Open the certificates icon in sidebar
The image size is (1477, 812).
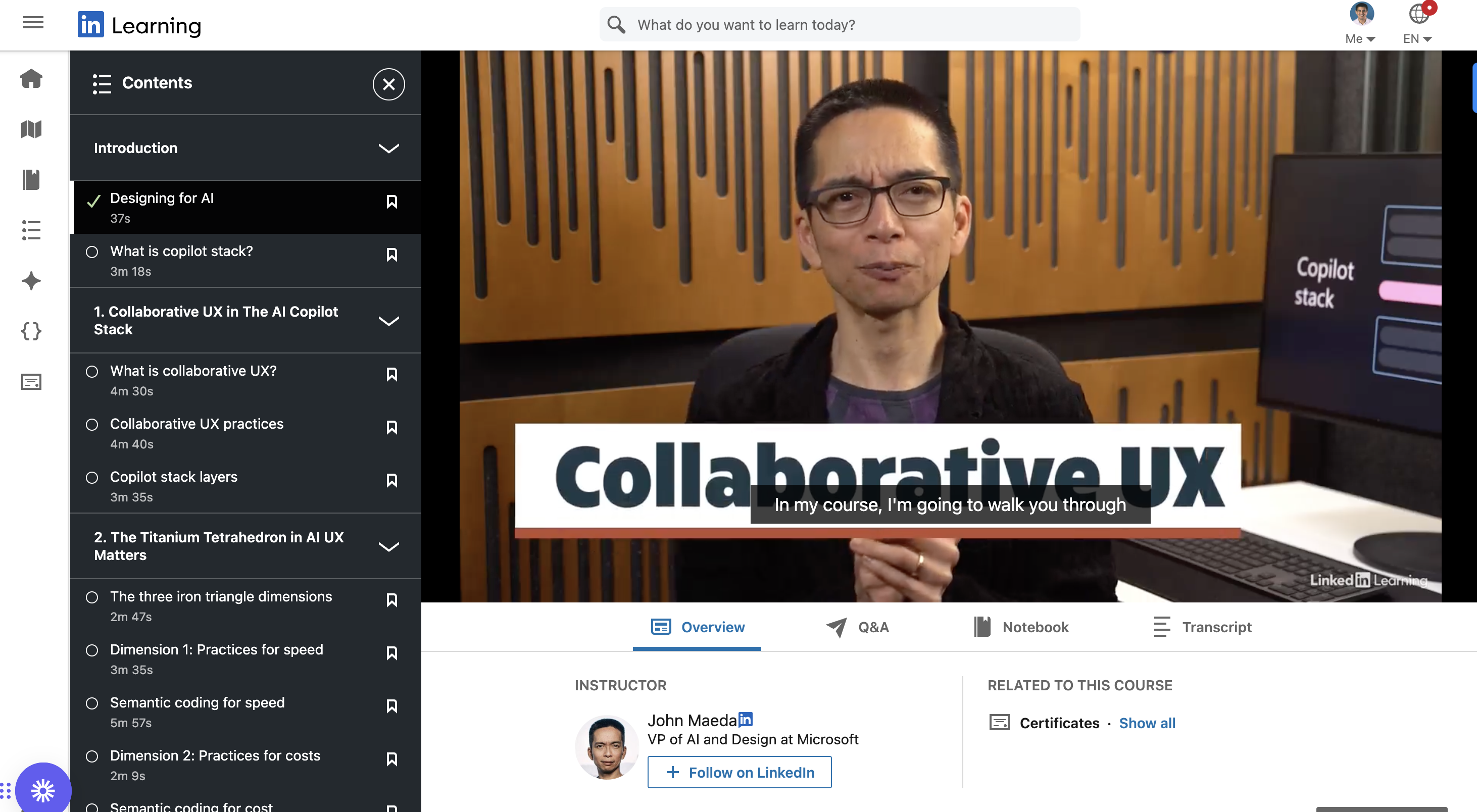tap(31, 382)
